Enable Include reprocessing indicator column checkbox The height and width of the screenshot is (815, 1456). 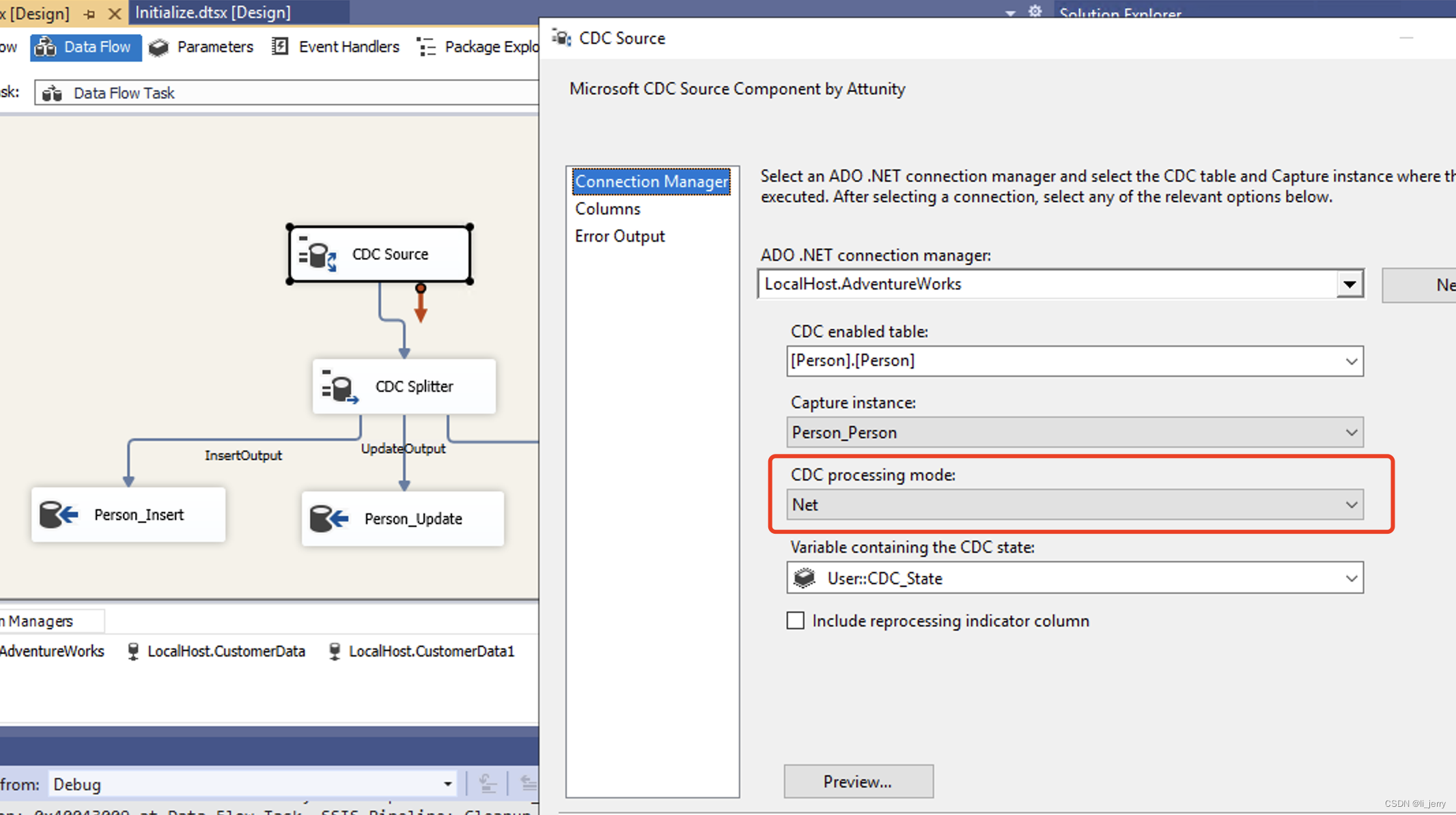(795, 620)
